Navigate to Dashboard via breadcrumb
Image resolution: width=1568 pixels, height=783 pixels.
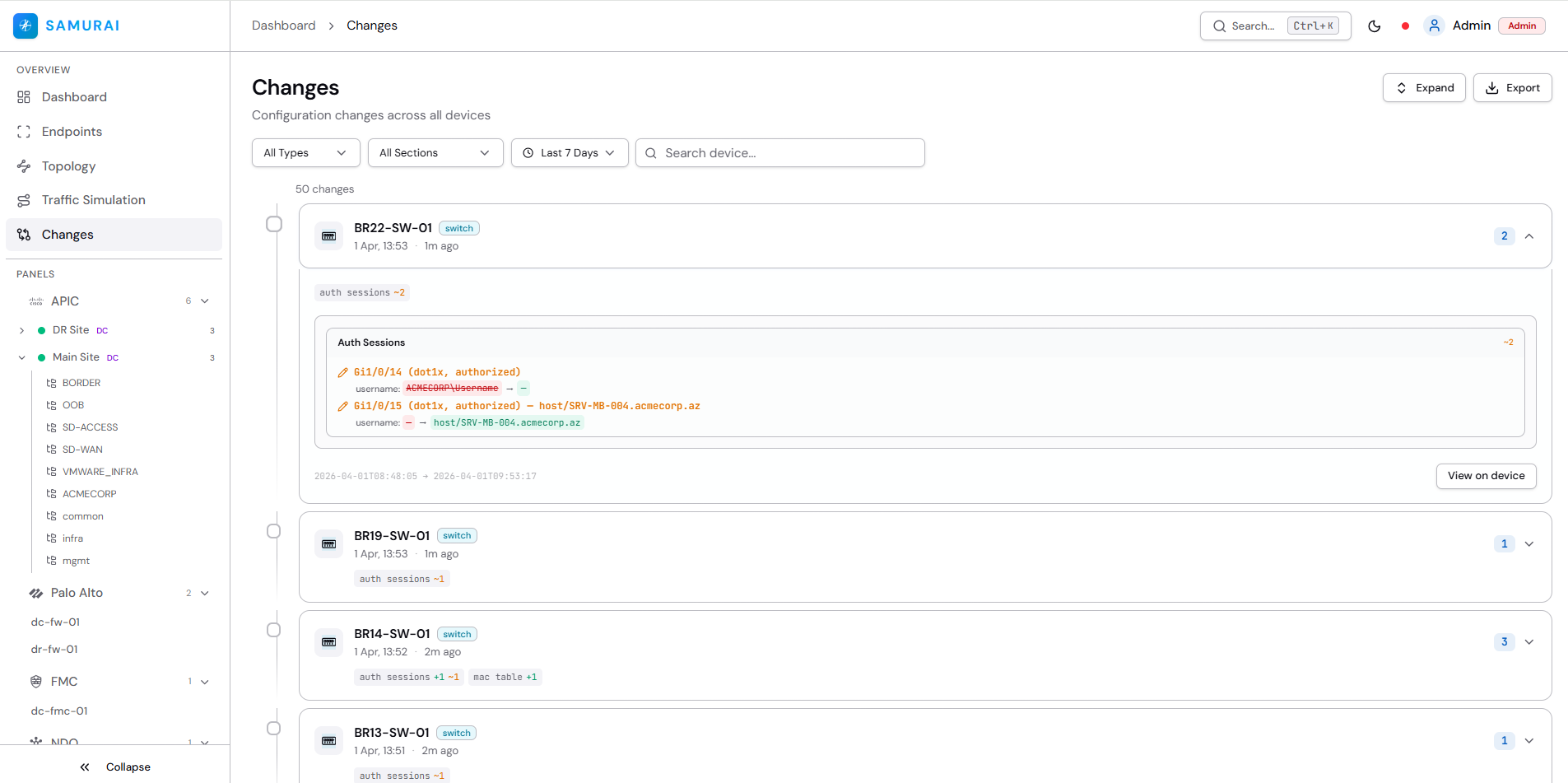tap(284, 26)
